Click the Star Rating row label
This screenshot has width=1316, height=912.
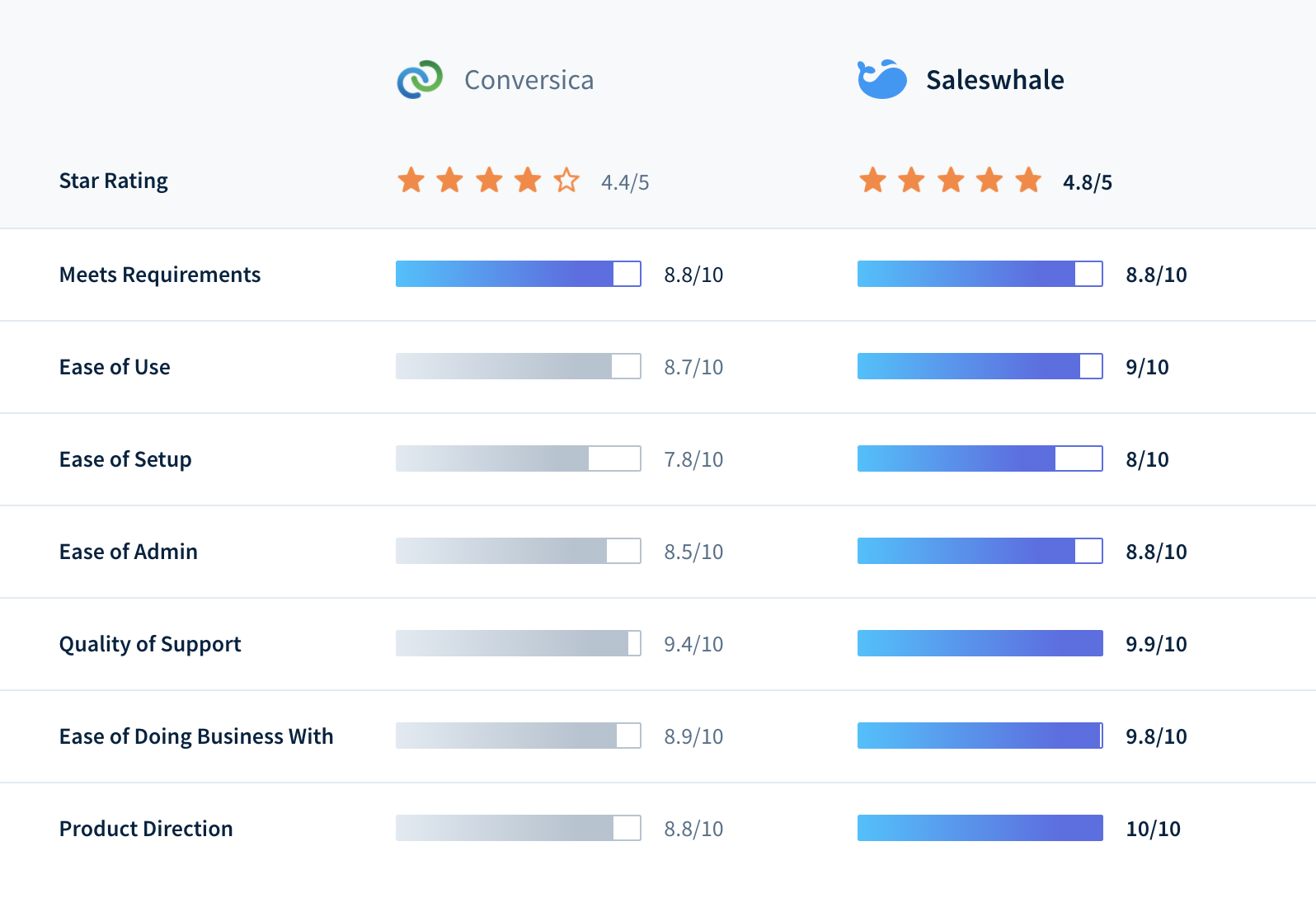pos(114,181)
